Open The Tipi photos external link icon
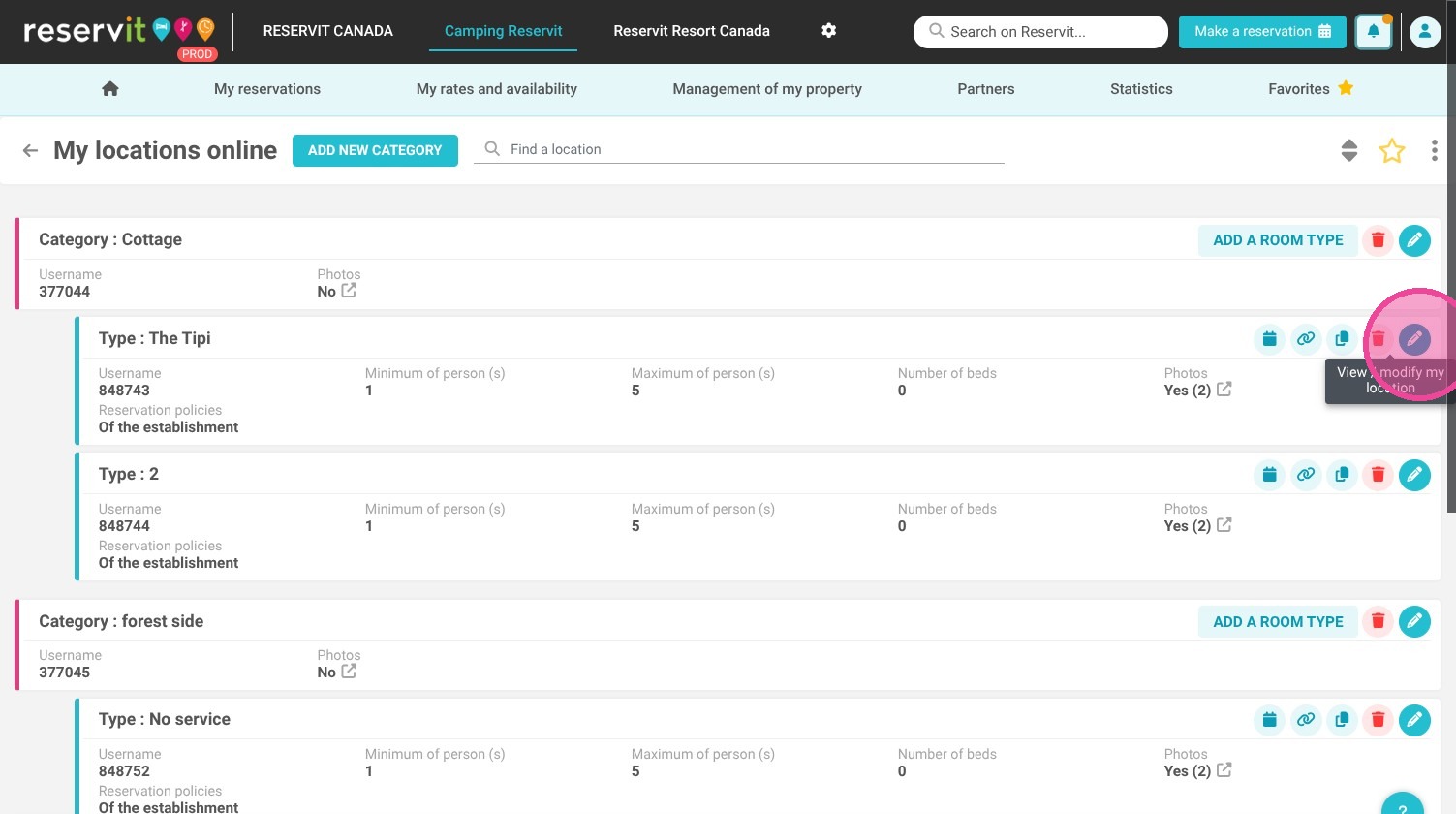Screen dimensions: 1456x814 pos(1224,389)
